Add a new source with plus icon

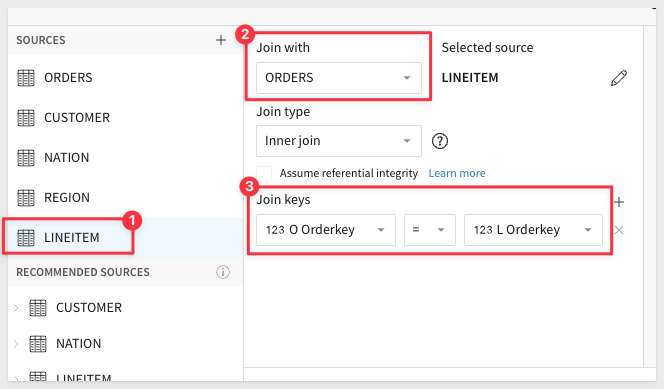221,40
